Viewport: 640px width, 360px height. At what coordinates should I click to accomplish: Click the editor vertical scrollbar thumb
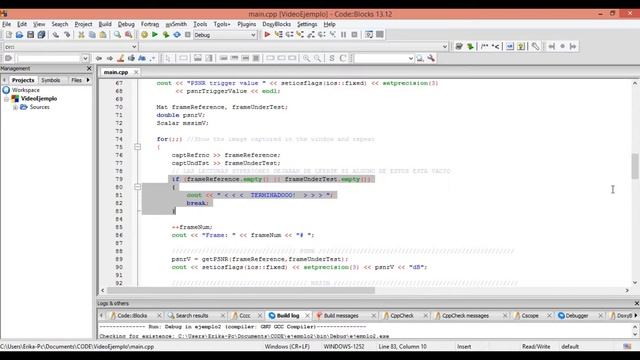(x=635, y=166)
